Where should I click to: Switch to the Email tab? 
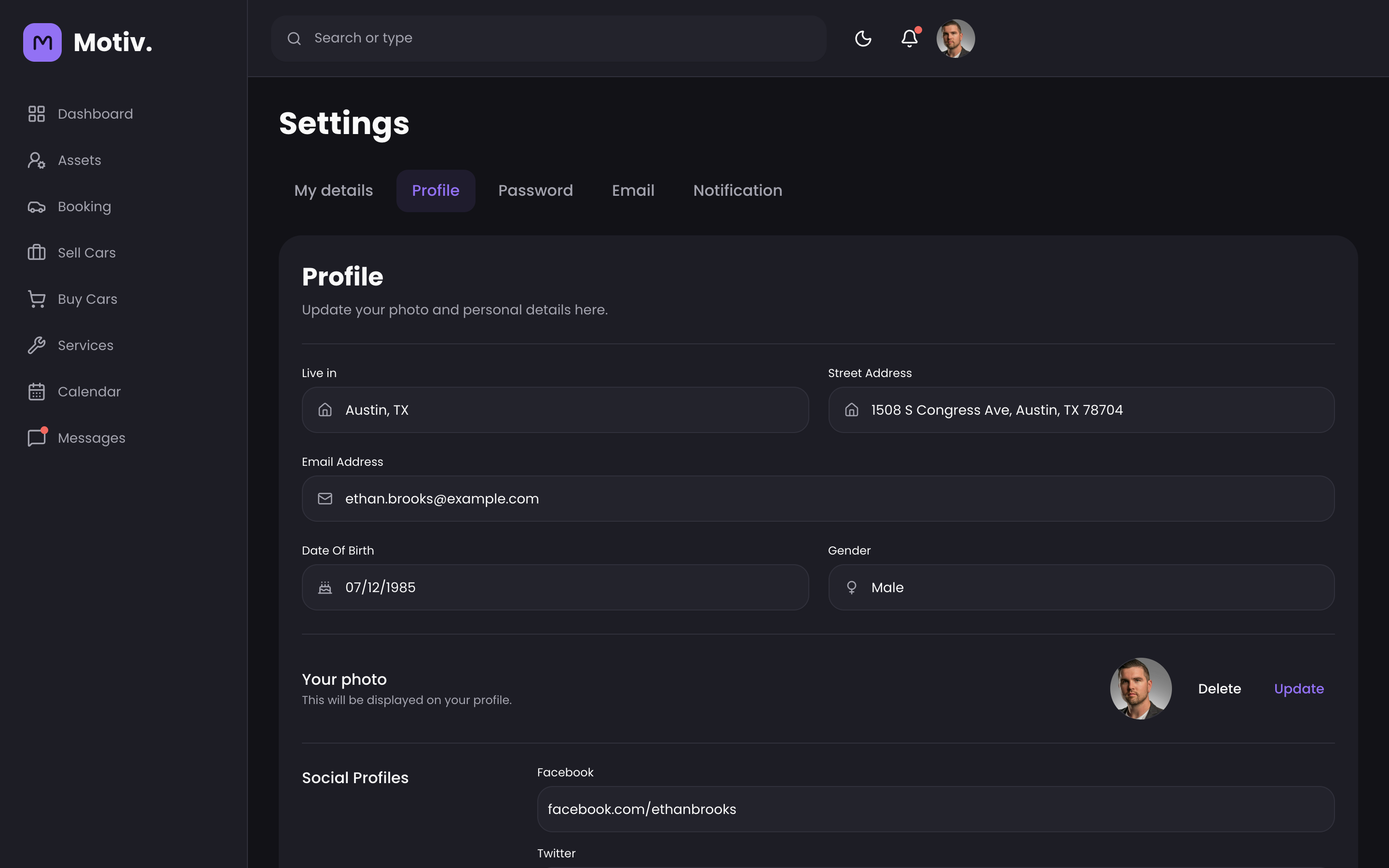[x=633, y=190]
